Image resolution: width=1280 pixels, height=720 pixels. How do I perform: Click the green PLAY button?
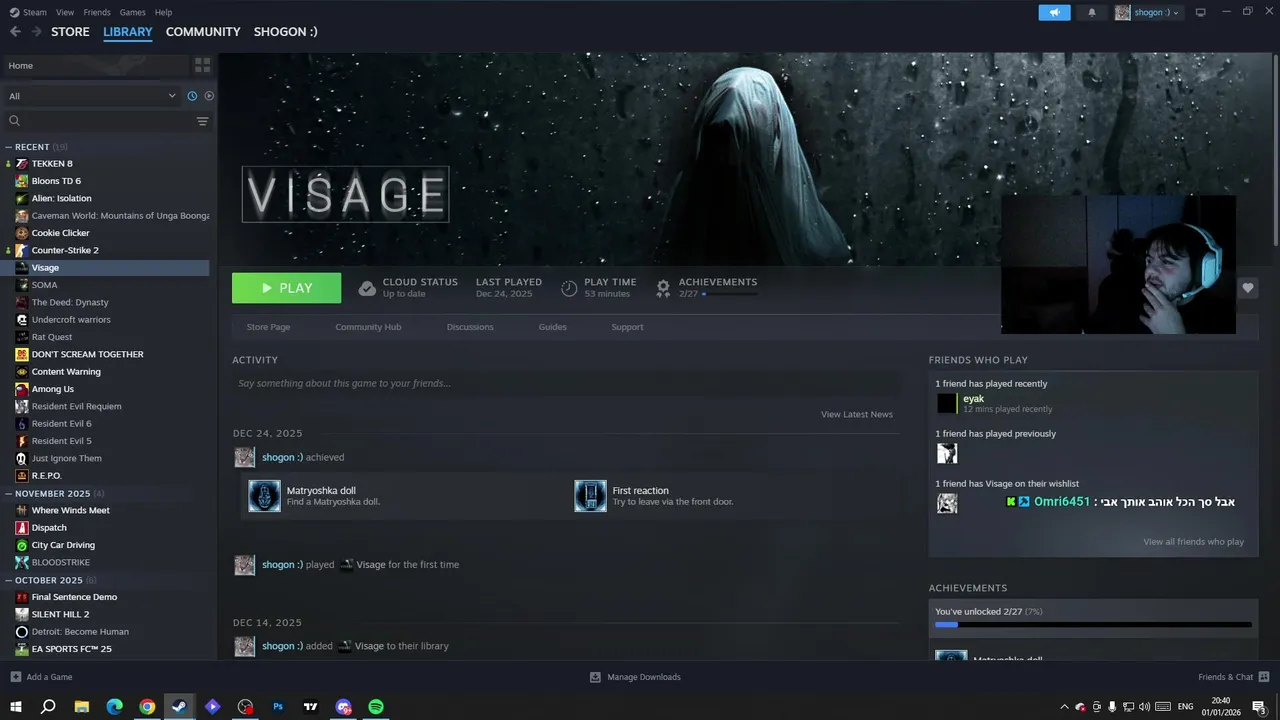pyautogui.click(x=287, y=288)
